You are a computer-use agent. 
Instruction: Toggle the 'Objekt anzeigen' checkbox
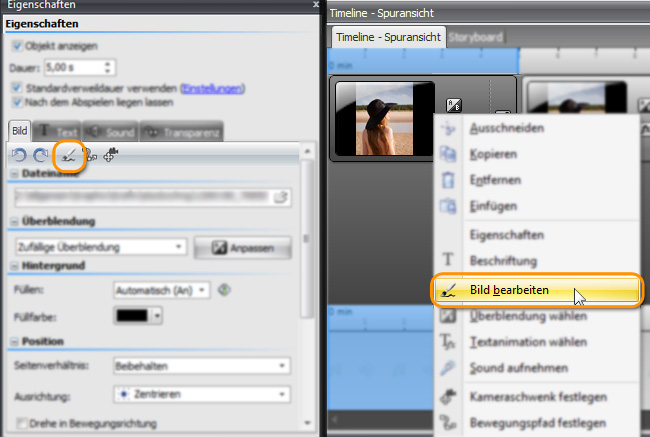17,45
